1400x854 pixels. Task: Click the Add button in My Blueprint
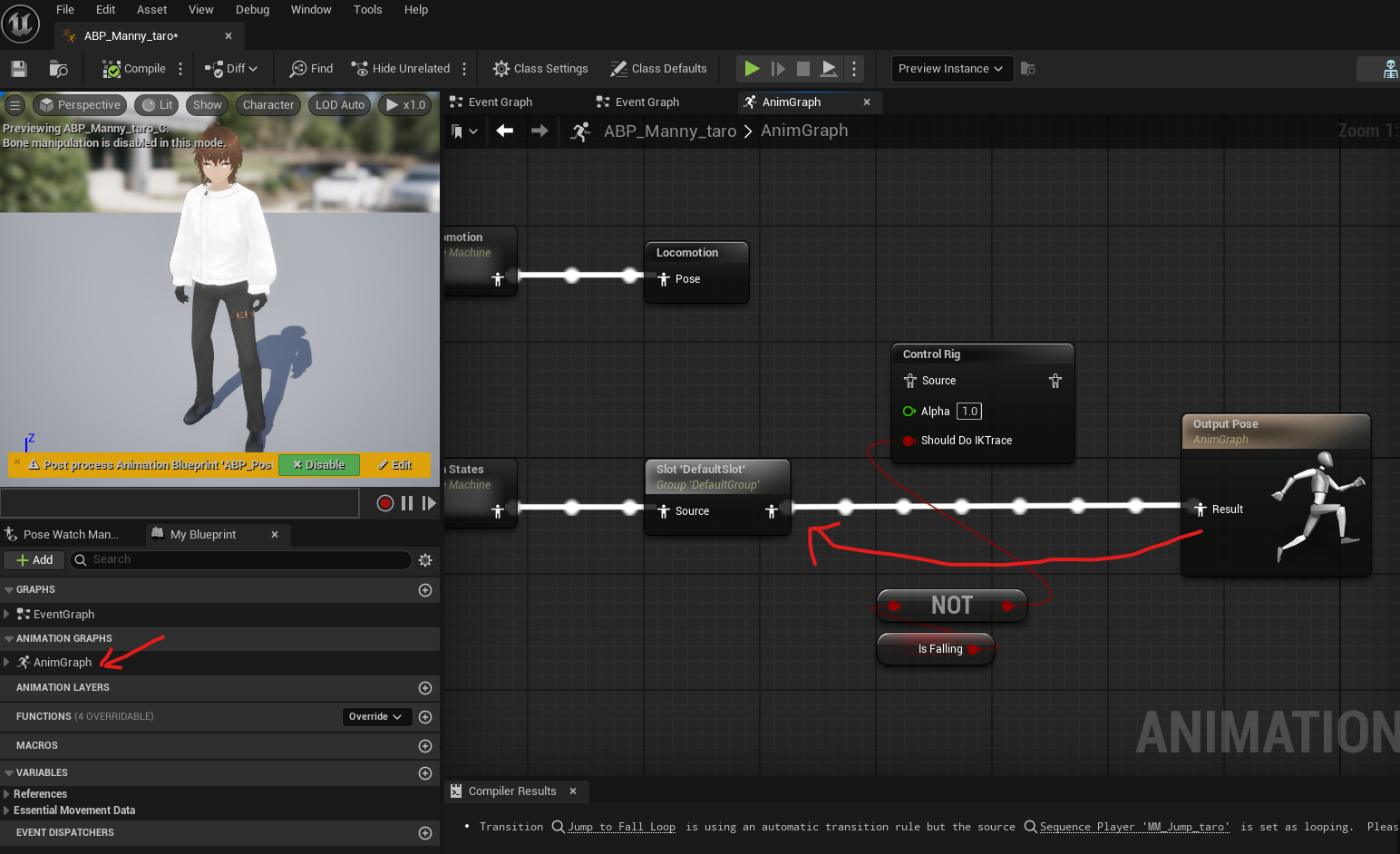click(x=34, y=560)
